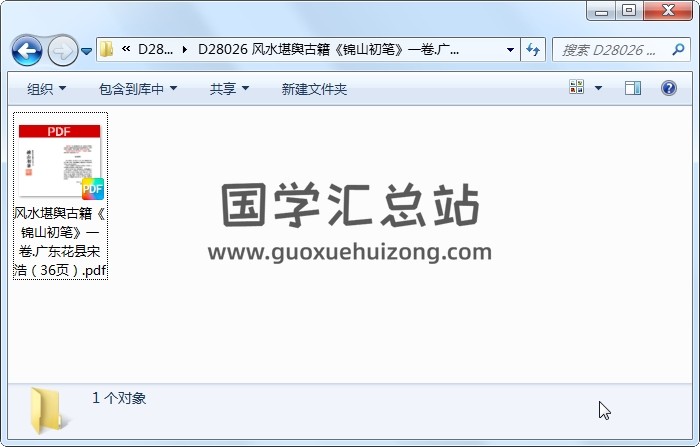
Task: Click the change view icon
Action: pyautogui.click(x=576, y=87)
